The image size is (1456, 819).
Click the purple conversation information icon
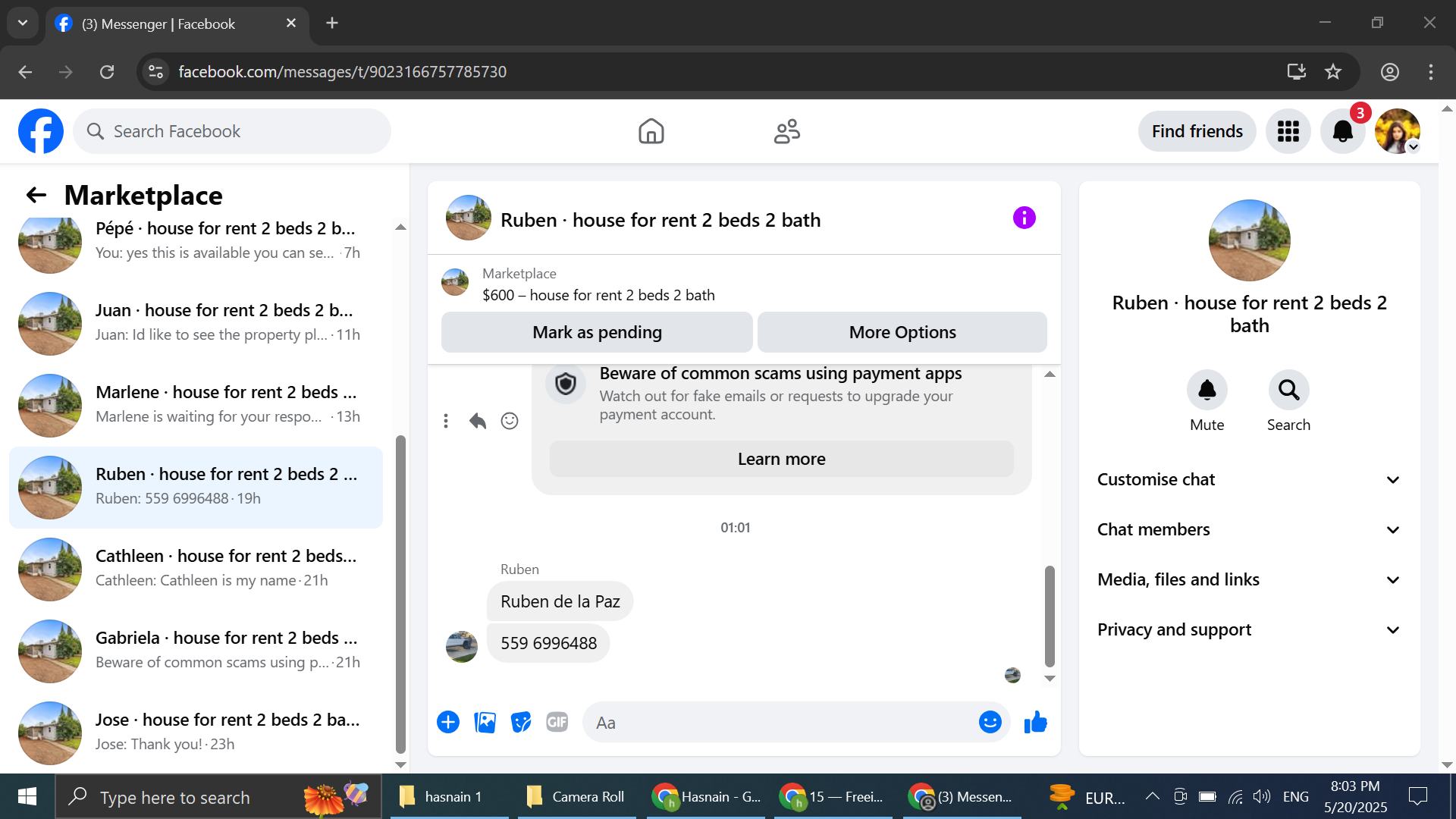[1024, 218]
